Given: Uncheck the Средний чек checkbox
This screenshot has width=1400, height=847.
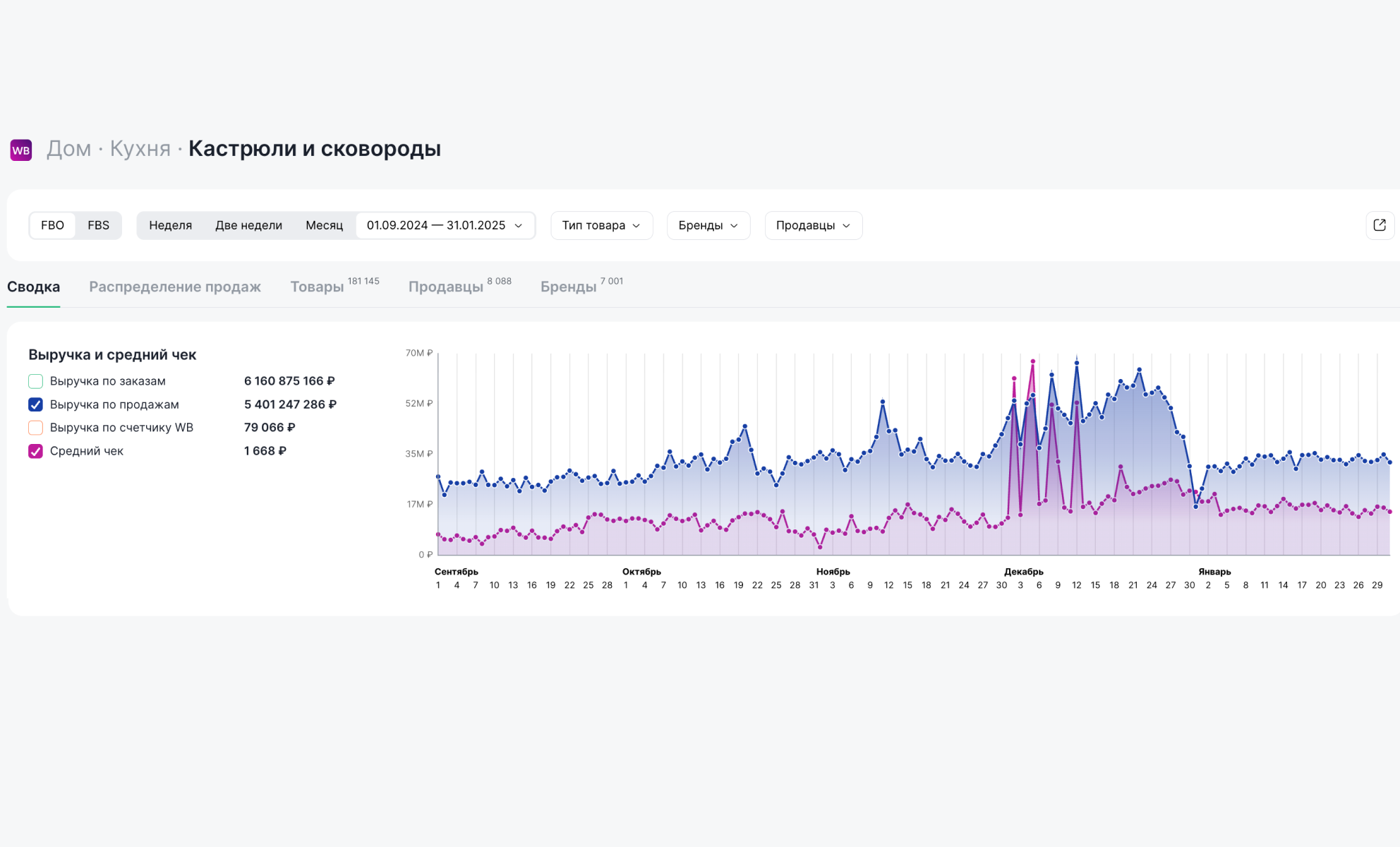Looking at the screenshot, I should [35, 451].
